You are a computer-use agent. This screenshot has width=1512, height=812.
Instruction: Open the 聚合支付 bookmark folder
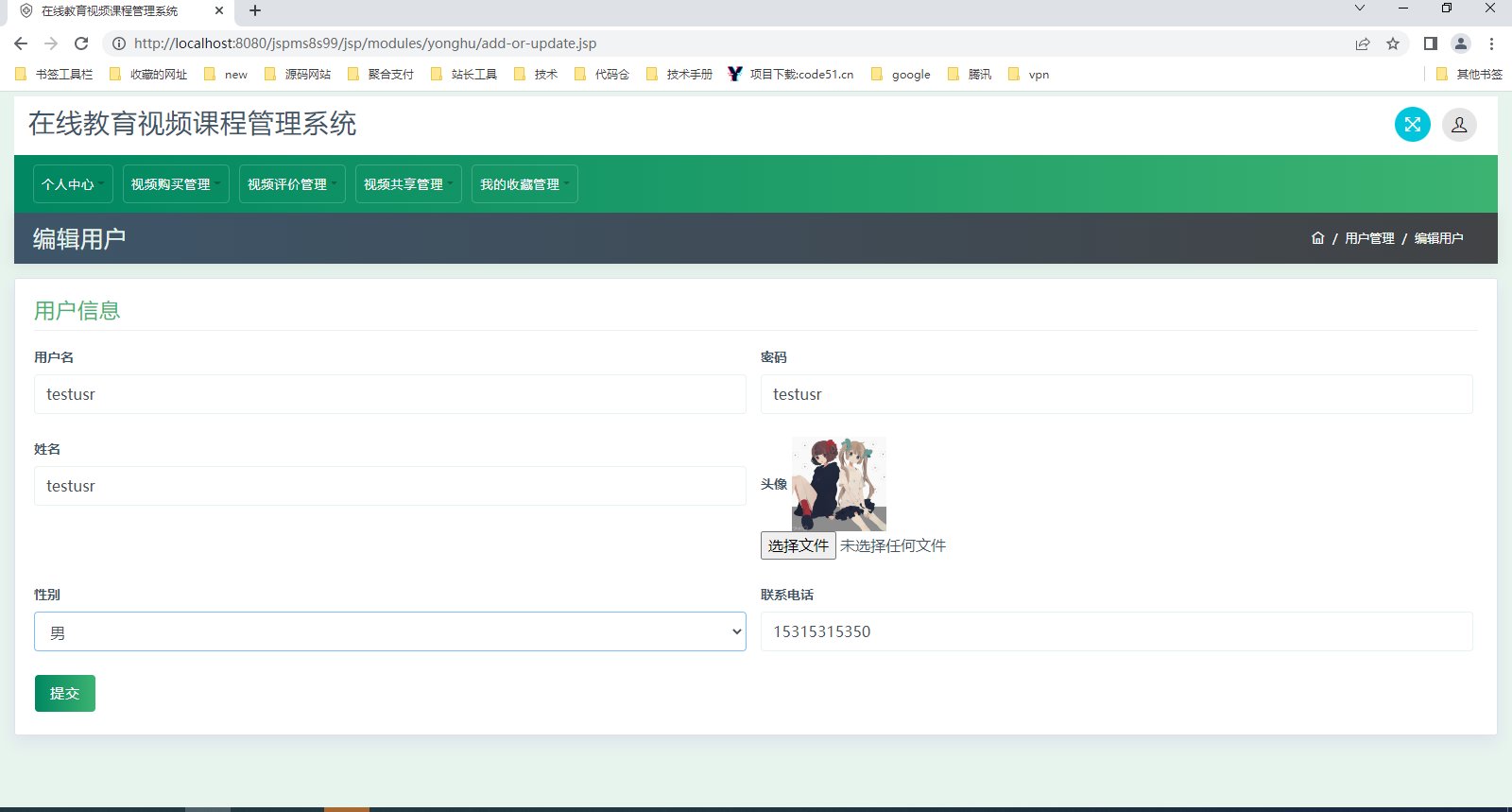(x=381, y=74)
